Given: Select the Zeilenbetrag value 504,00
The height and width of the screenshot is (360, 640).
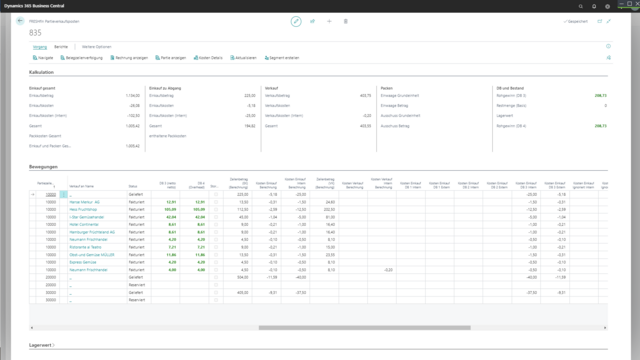Looking at the screenshot, I should point(243,278).
